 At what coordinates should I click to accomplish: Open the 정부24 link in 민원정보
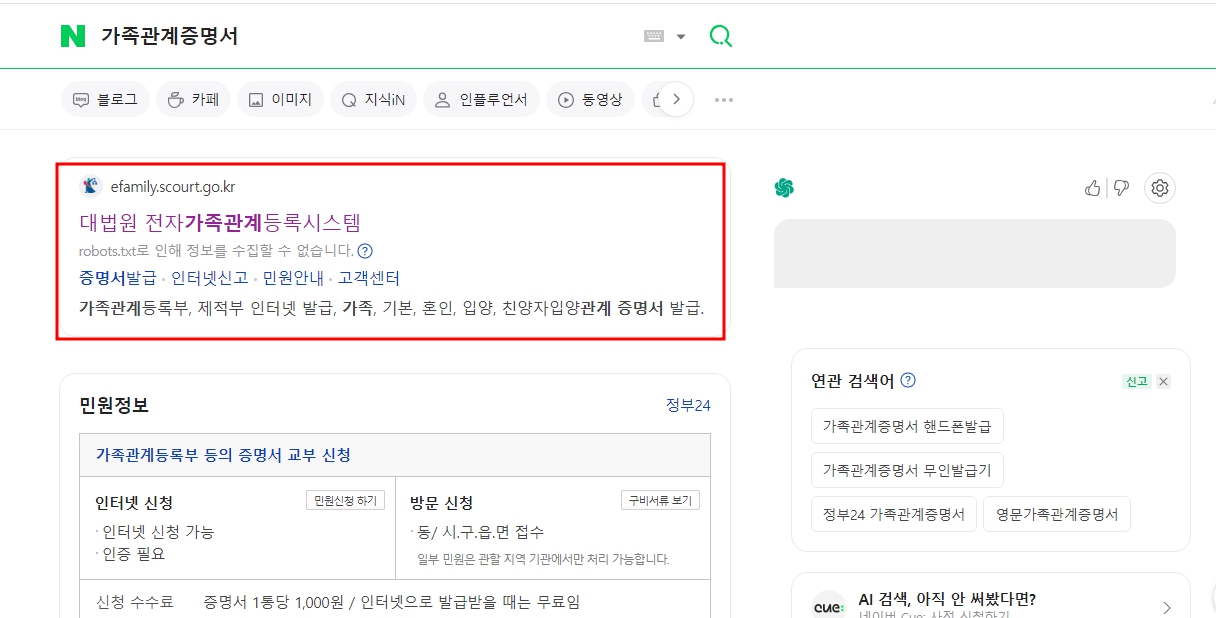[688, 405]
